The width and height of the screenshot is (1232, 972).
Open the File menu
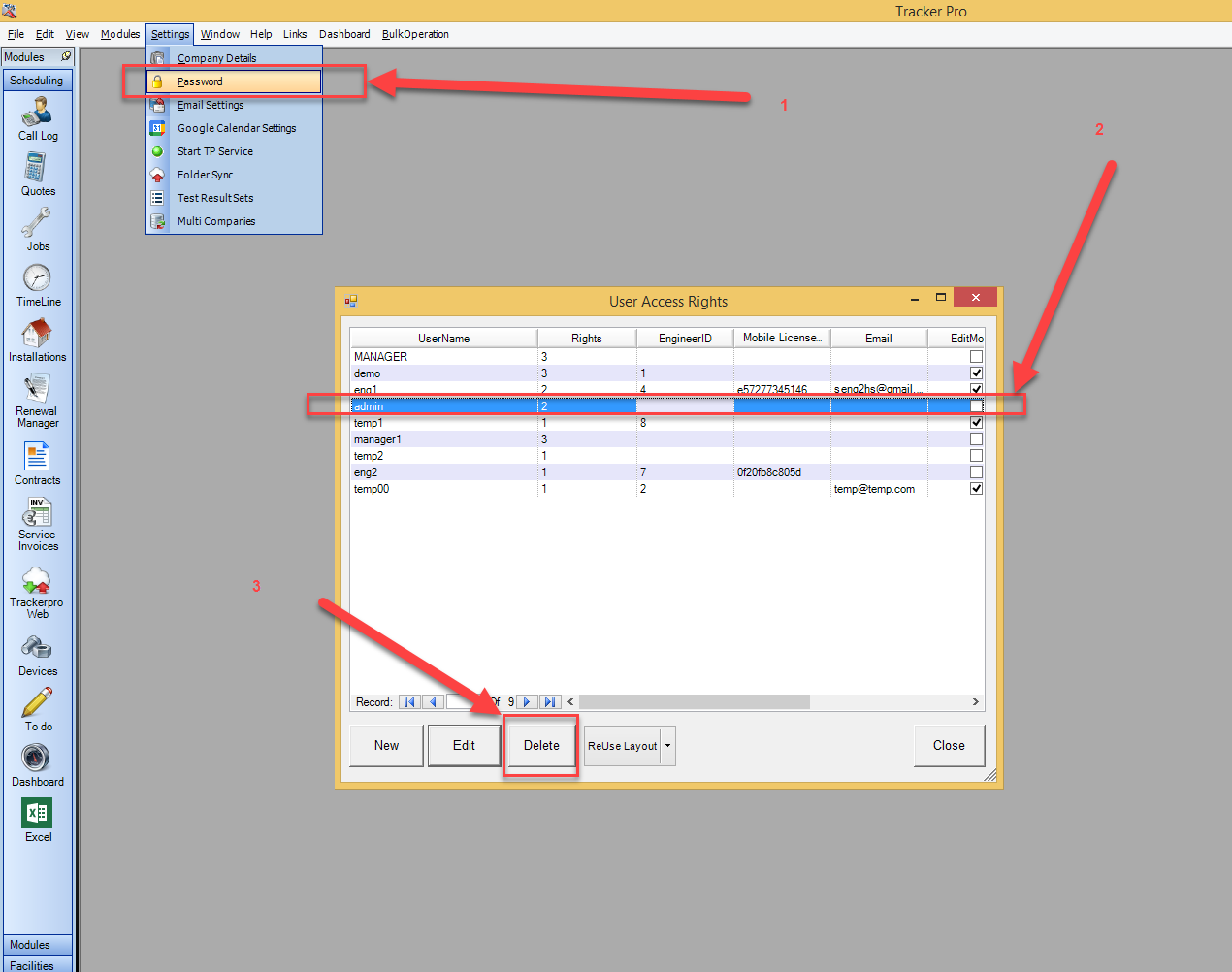16,34
